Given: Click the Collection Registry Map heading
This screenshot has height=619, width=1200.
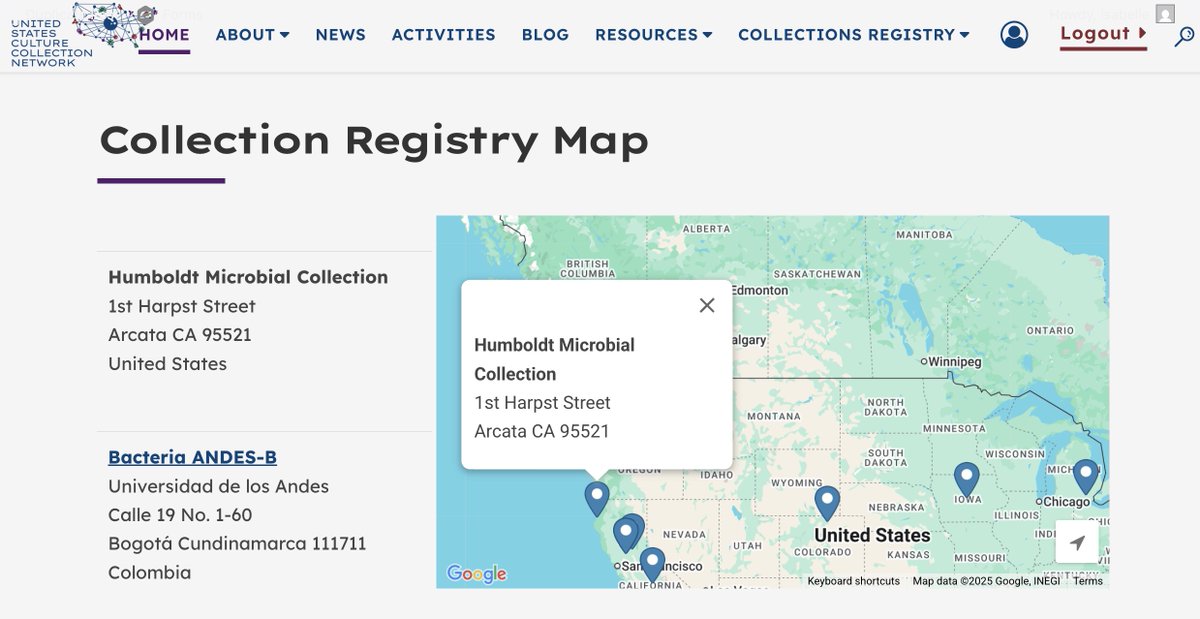Looking at the screenshot, I should click(374, 140).
